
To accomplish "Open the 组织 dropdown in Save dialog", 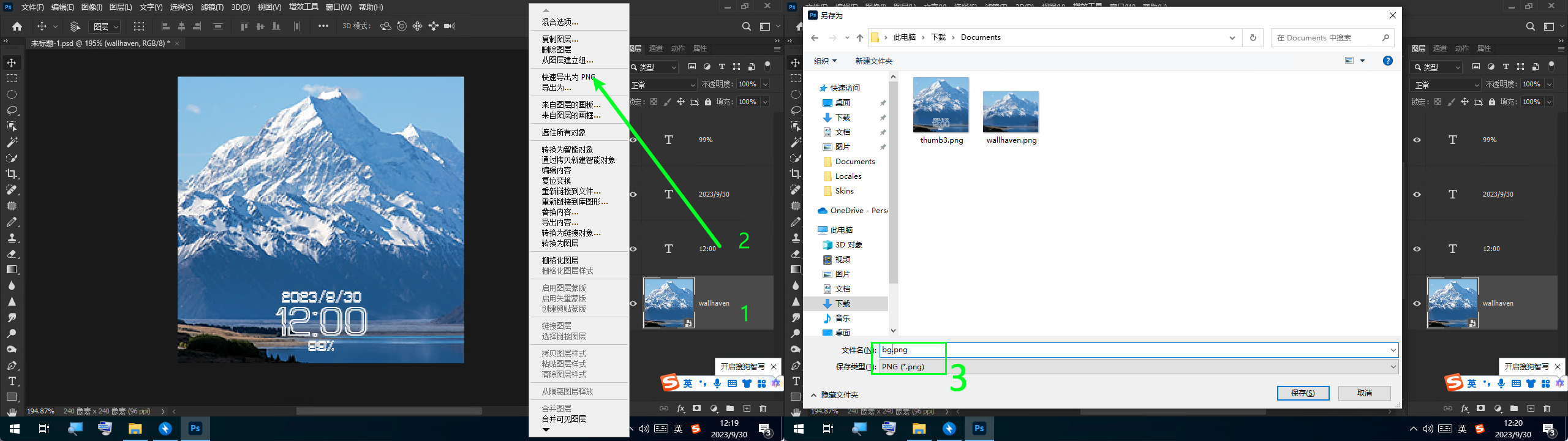I will point(825,61).
